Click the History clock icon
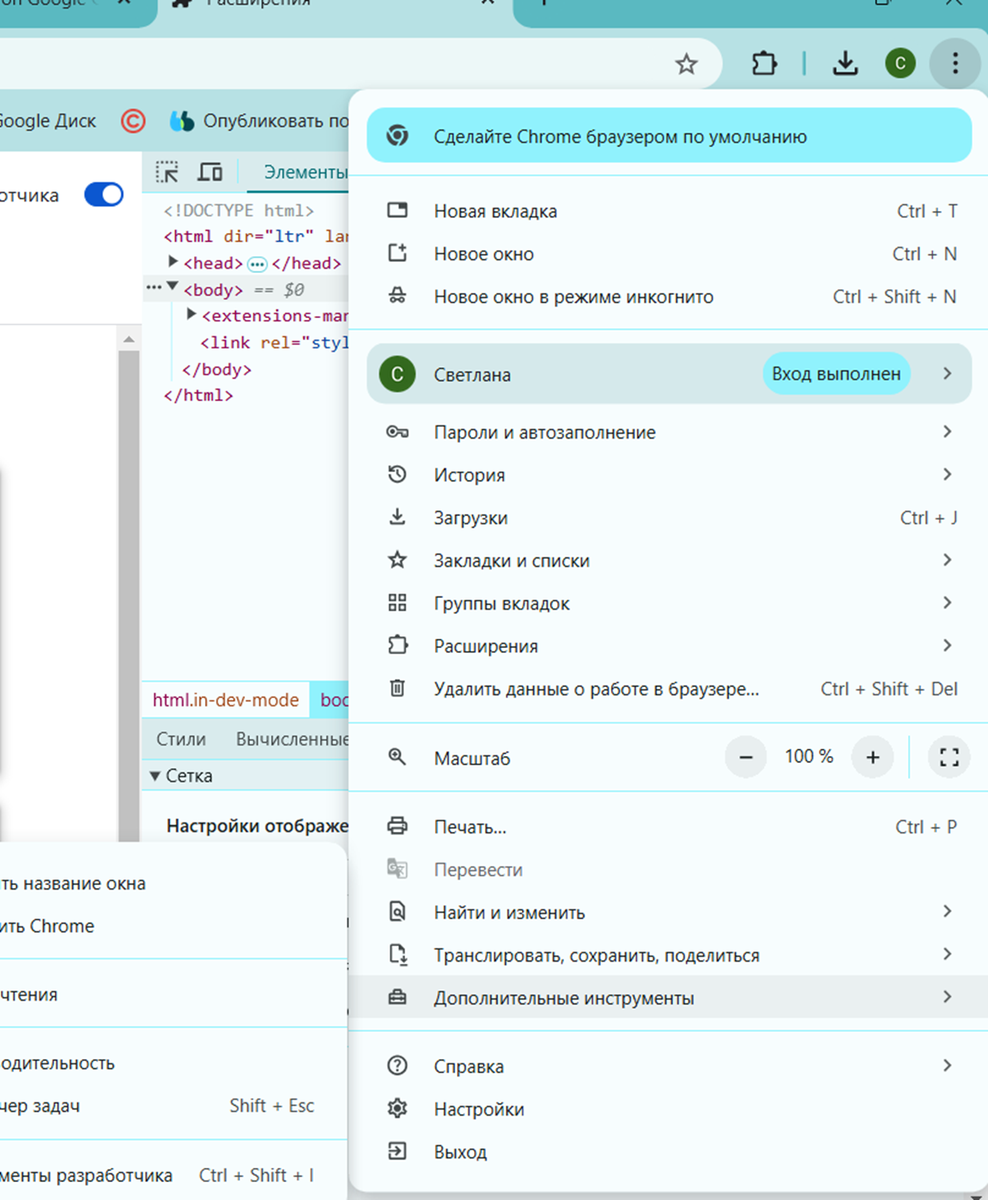Viewport: 988px width, 1200px height. (397, 475)
